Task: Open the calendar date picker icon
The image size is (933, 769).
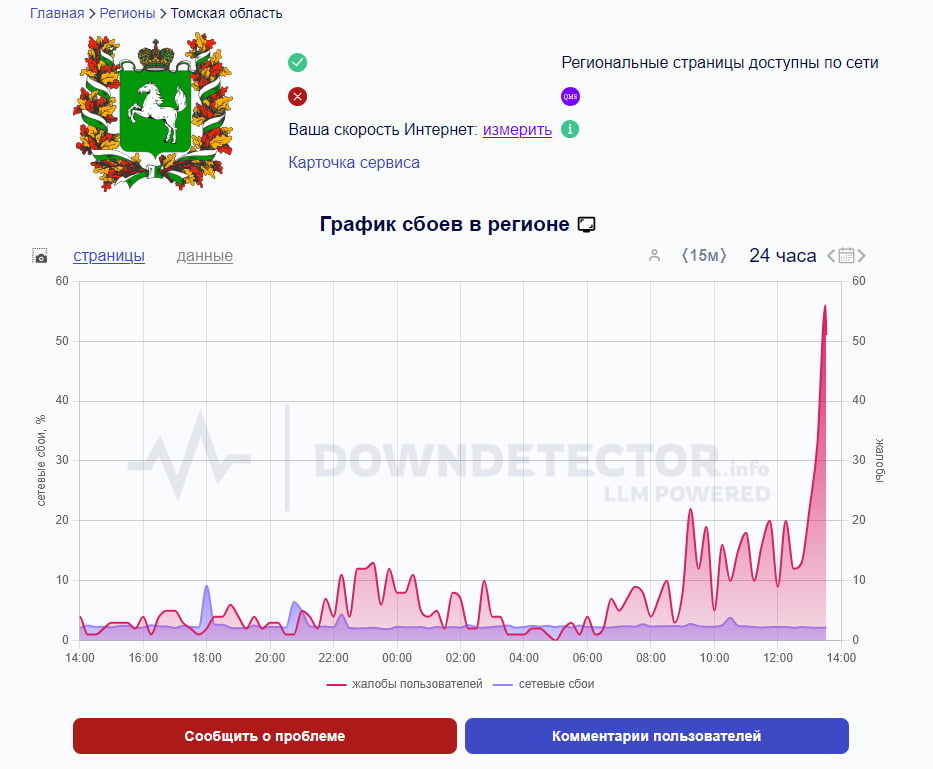Action: [x=846, y=256]
